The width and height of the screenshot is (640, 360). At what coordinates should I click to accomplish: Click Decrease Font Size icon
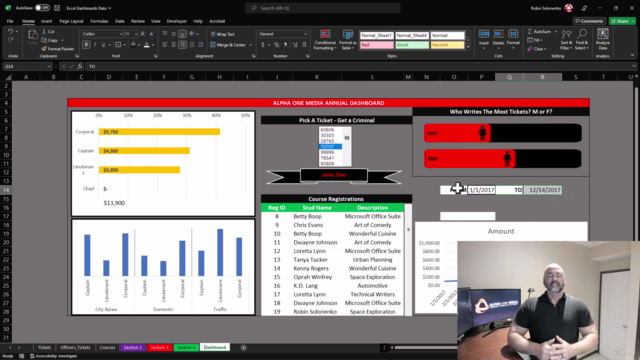tap(151, 34)
